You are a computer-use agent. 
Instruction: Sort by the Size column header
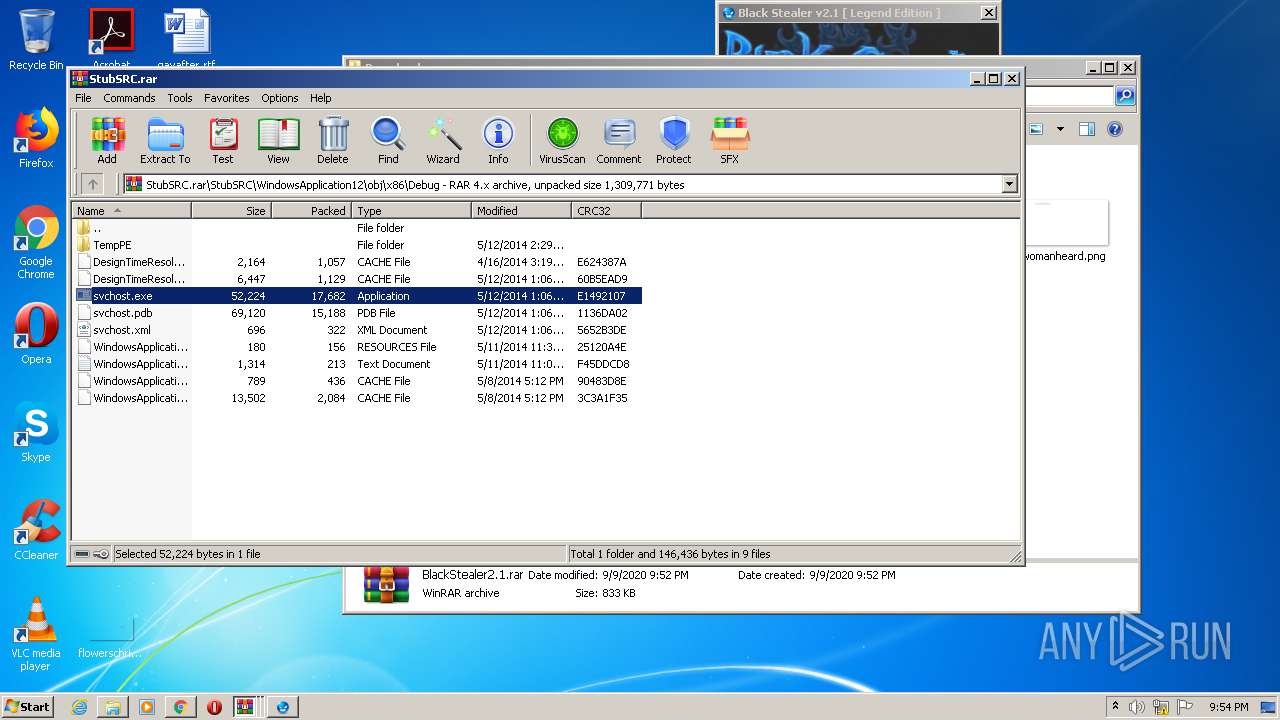231,211
